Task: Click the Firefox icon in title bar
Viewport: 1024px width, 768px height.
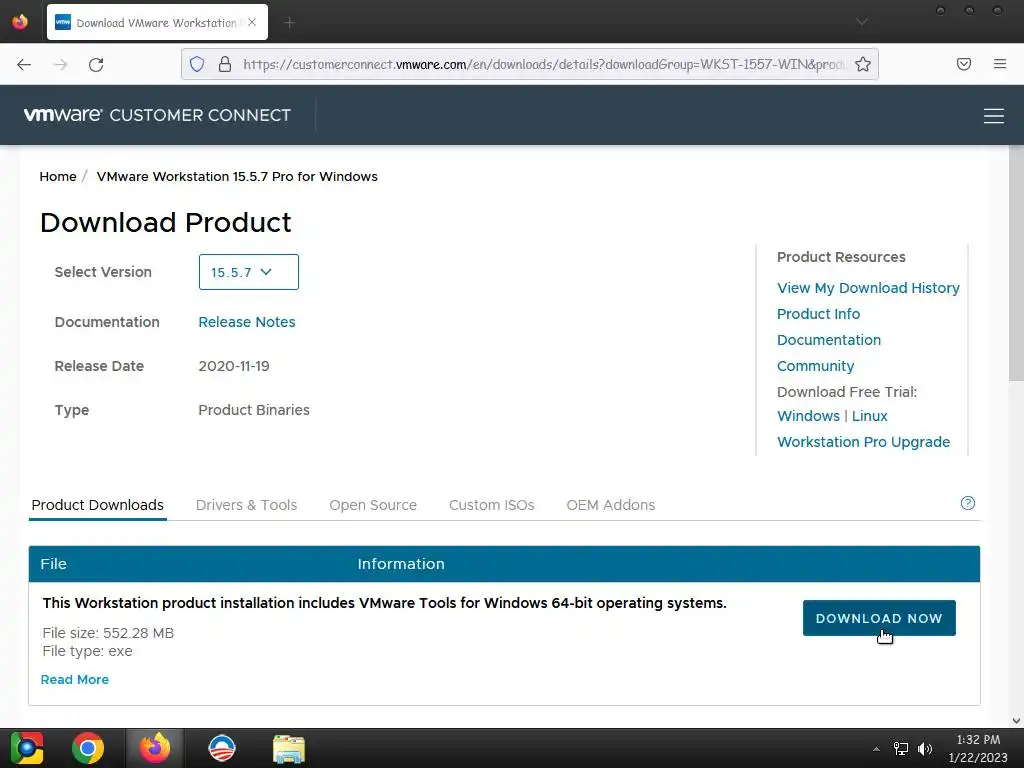Action: 20,22
